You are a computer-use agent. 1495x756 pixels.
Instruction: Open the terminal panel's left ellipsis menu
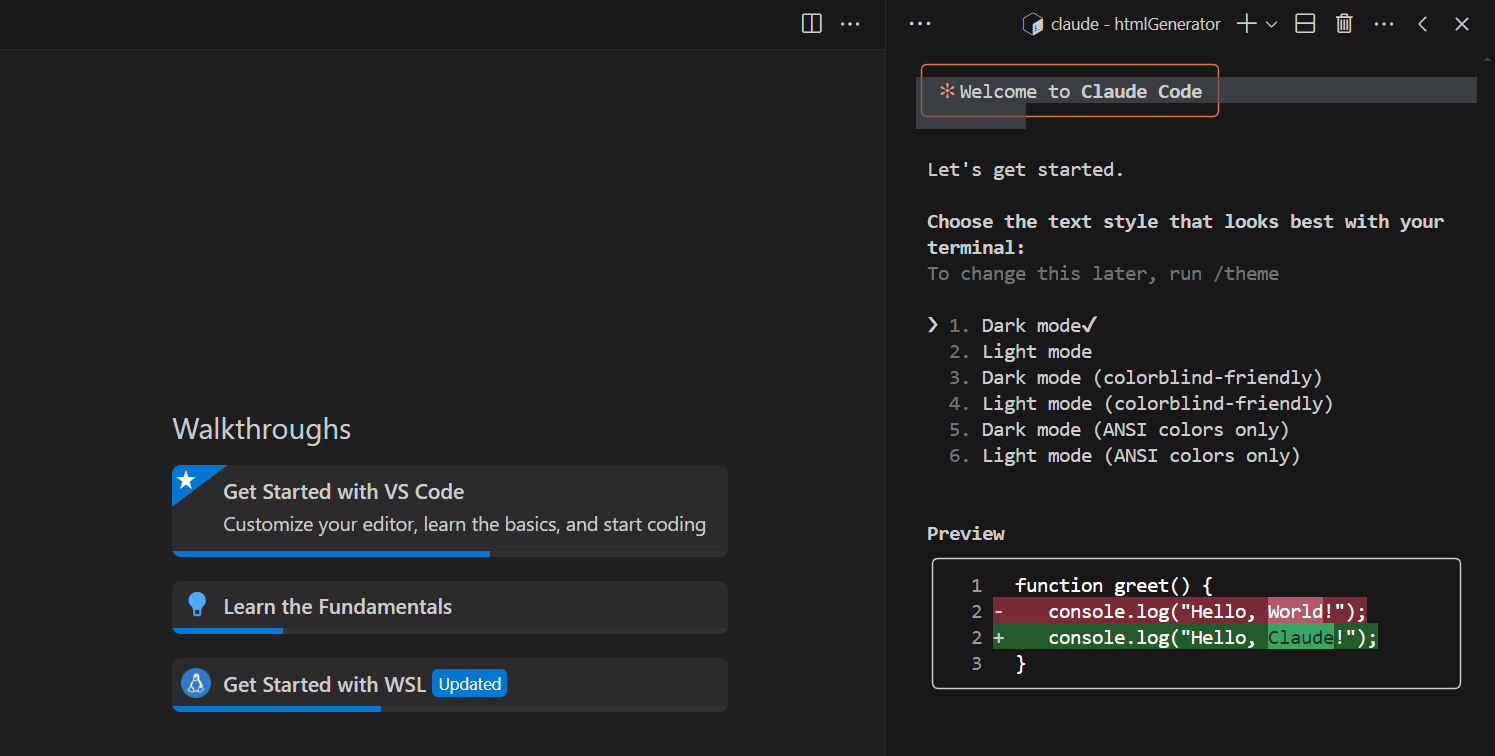pos(920,24)
